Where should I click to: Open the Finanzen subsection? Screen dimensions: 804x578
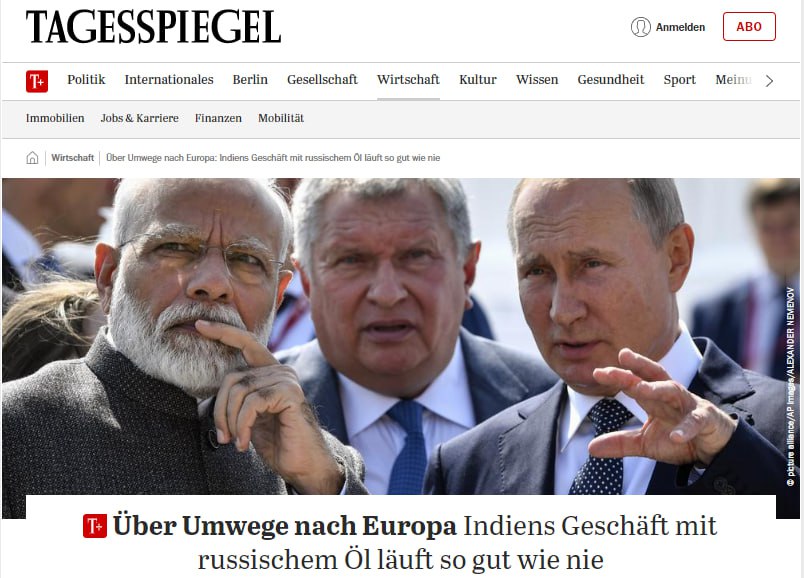tap(218, 118)
